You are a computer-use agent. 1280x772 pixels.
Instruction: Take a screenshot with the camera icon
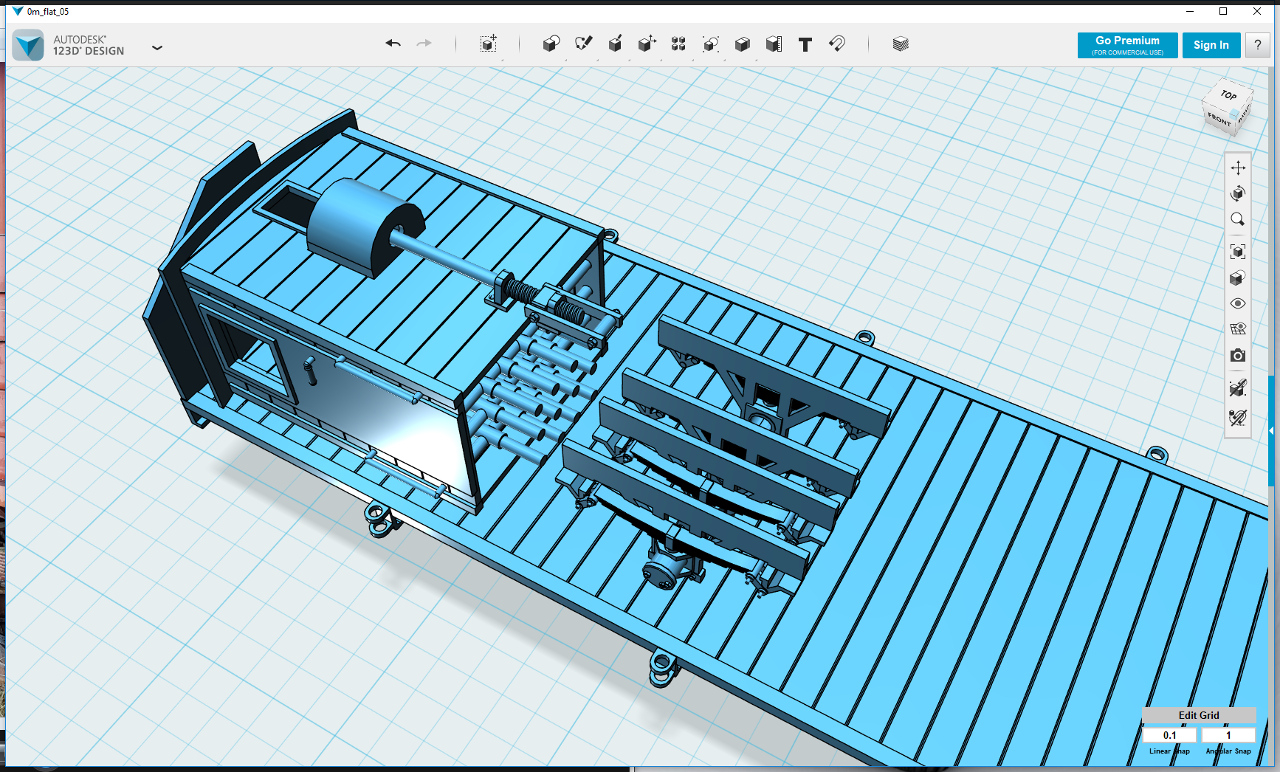1238,355
